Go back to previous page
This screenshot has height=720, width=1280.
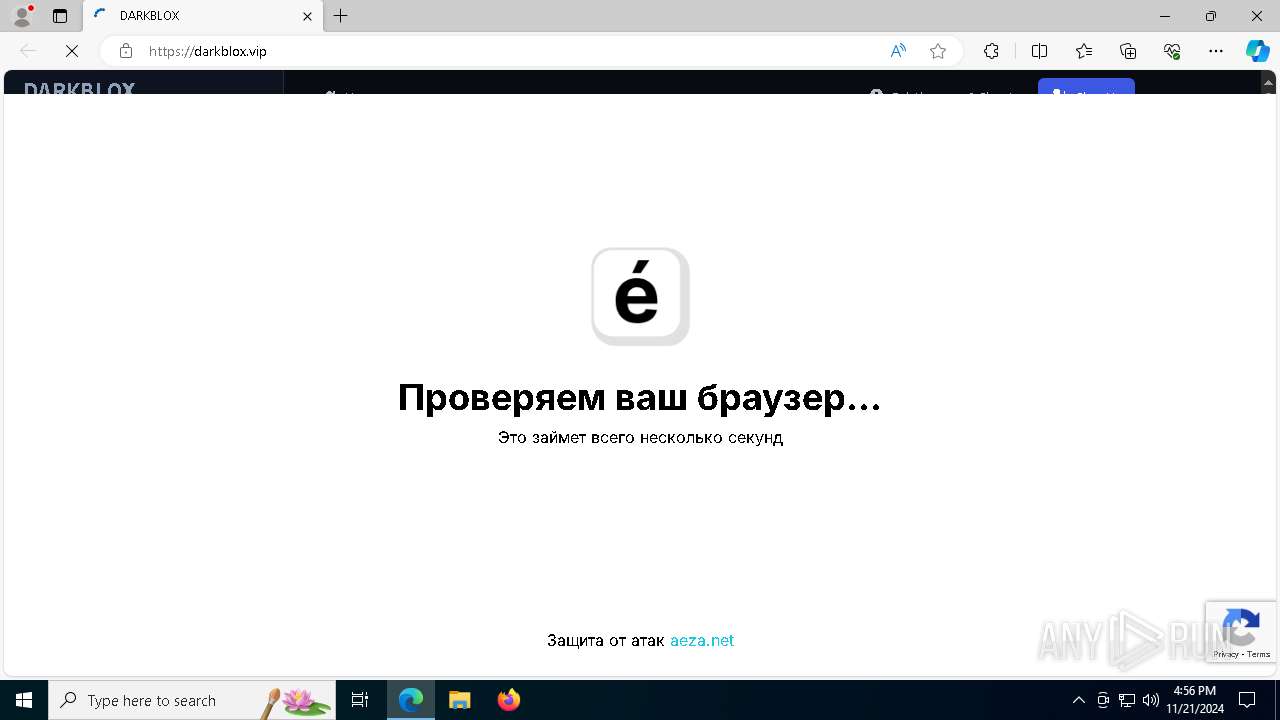tap(28, 51)
